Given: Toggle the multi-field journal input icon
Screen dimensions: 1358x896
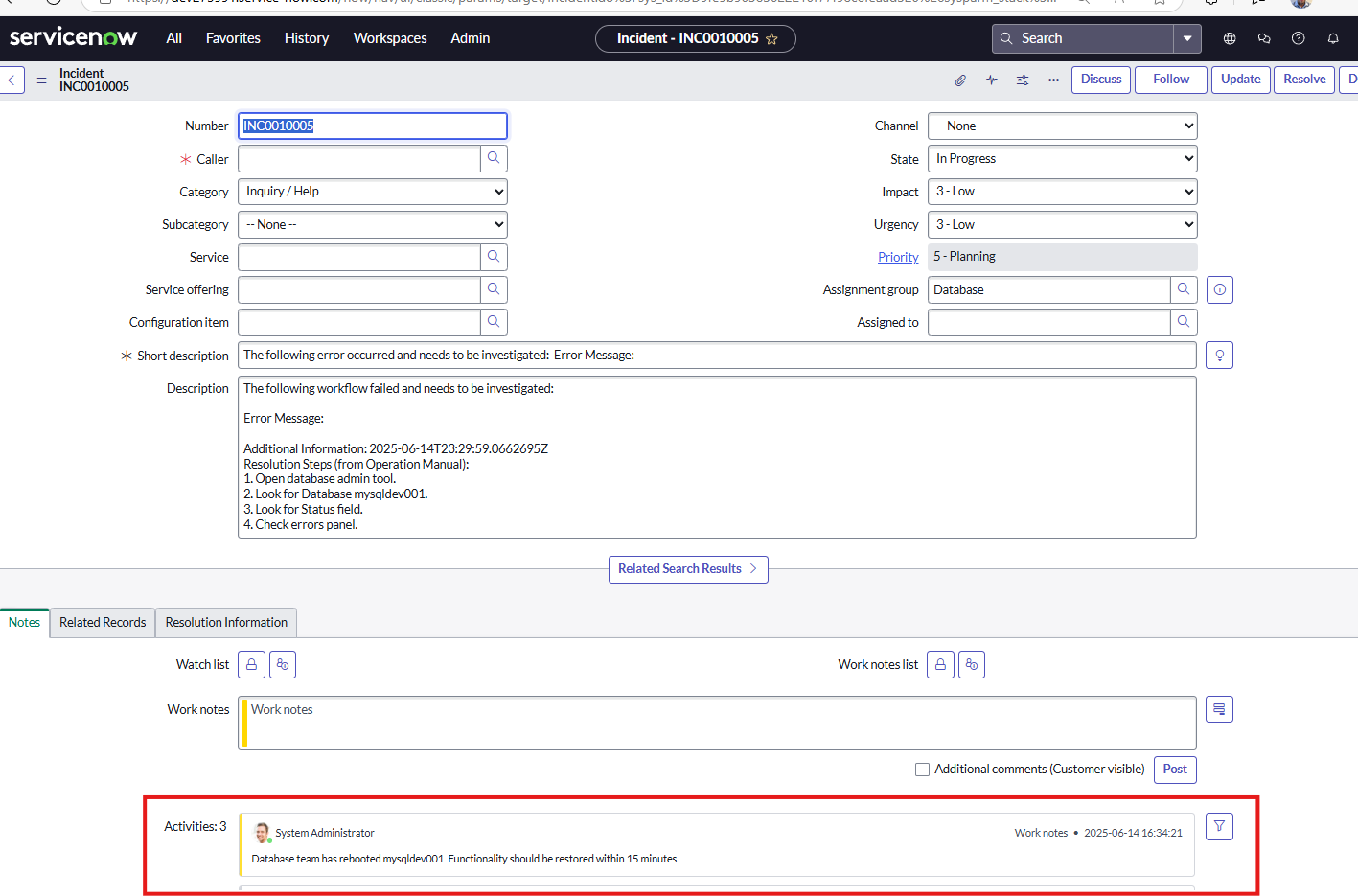Looking at the screenshot, I should (x=1219, y=709).
